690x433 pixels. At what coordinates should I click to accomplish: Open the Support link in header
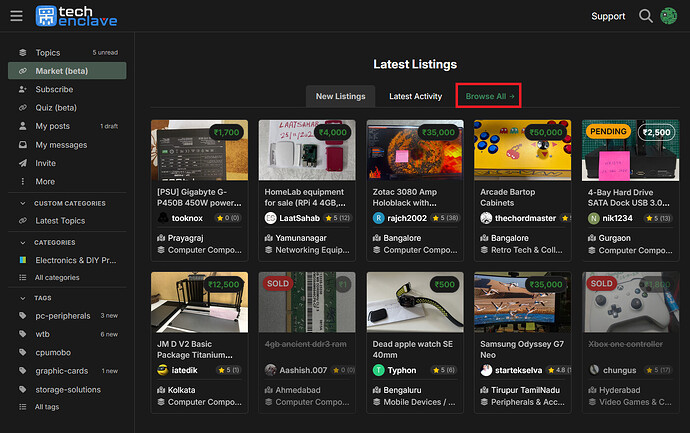tap(608, 16)
